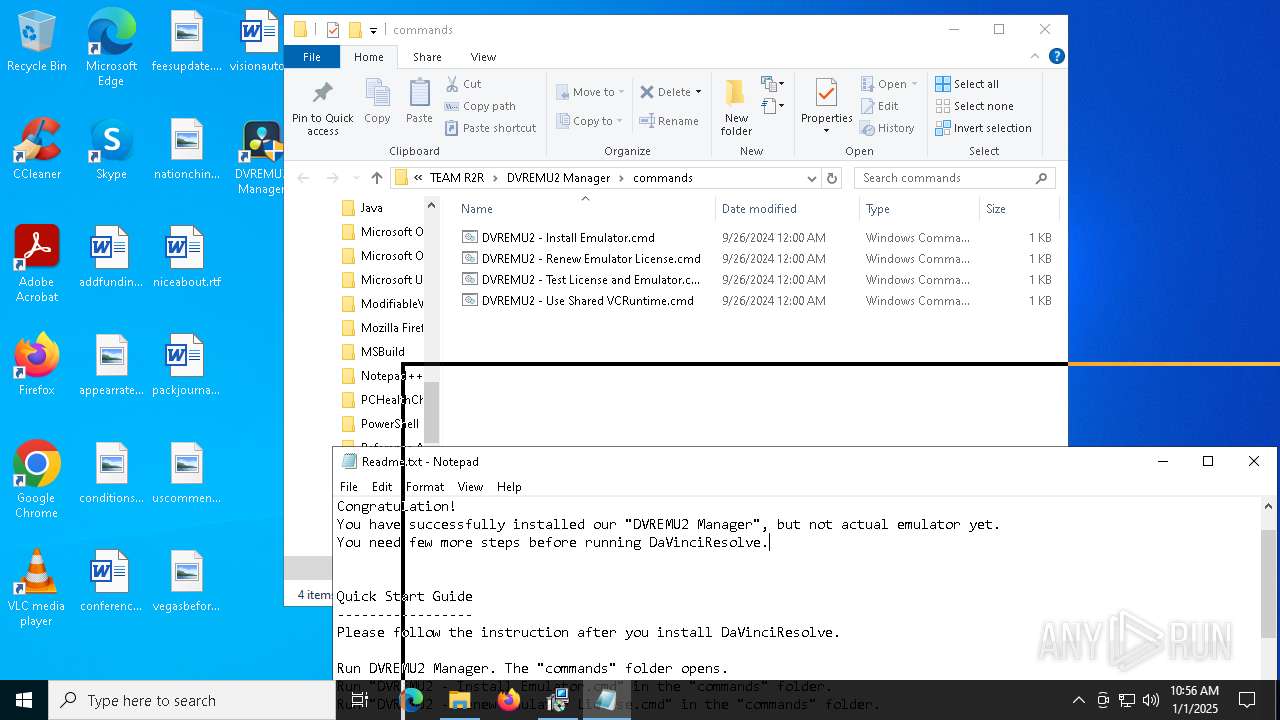Open Recycle Bin desktop icon

[37, 42]
